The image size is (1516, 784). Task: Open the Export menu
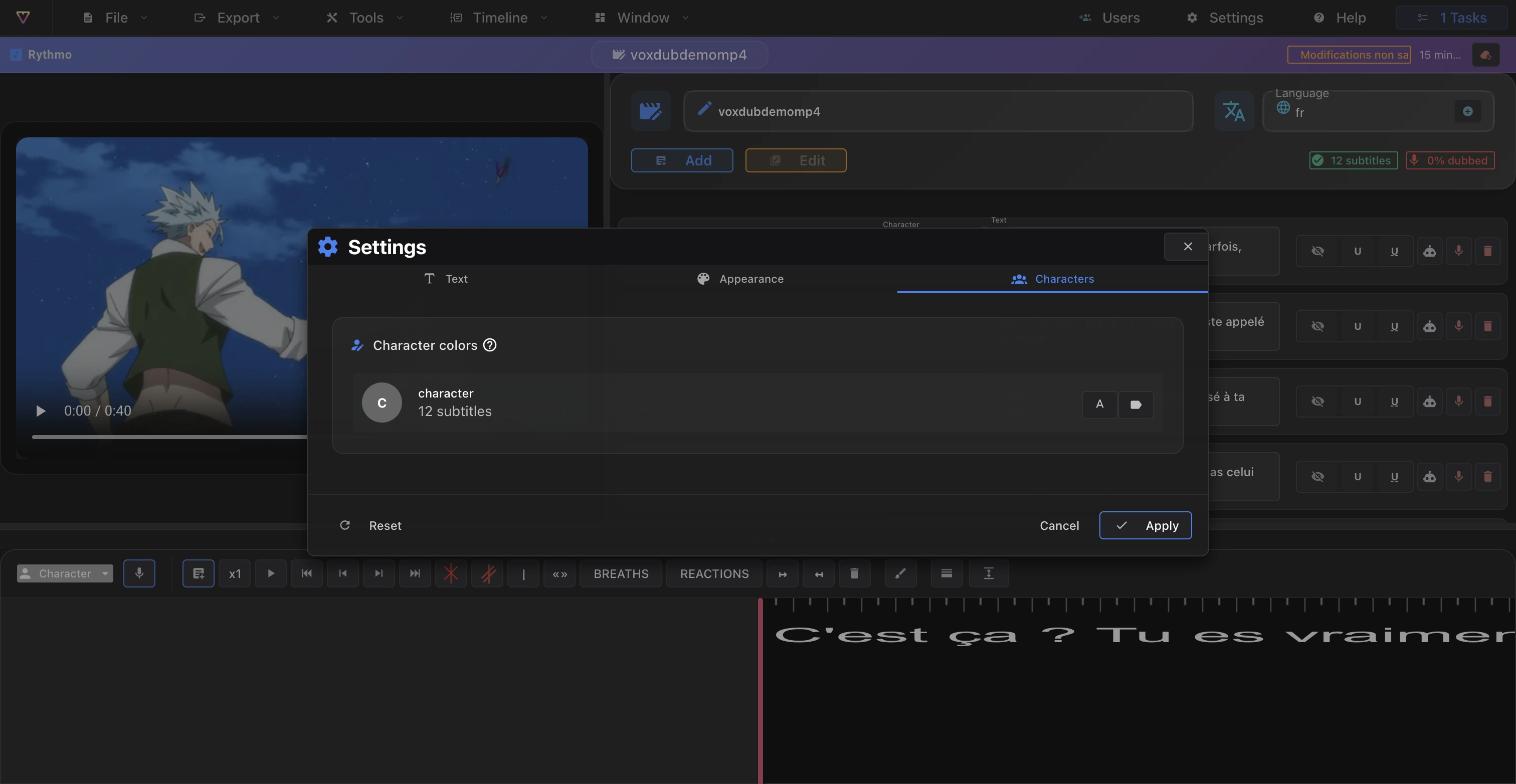(x=237, y=18)
